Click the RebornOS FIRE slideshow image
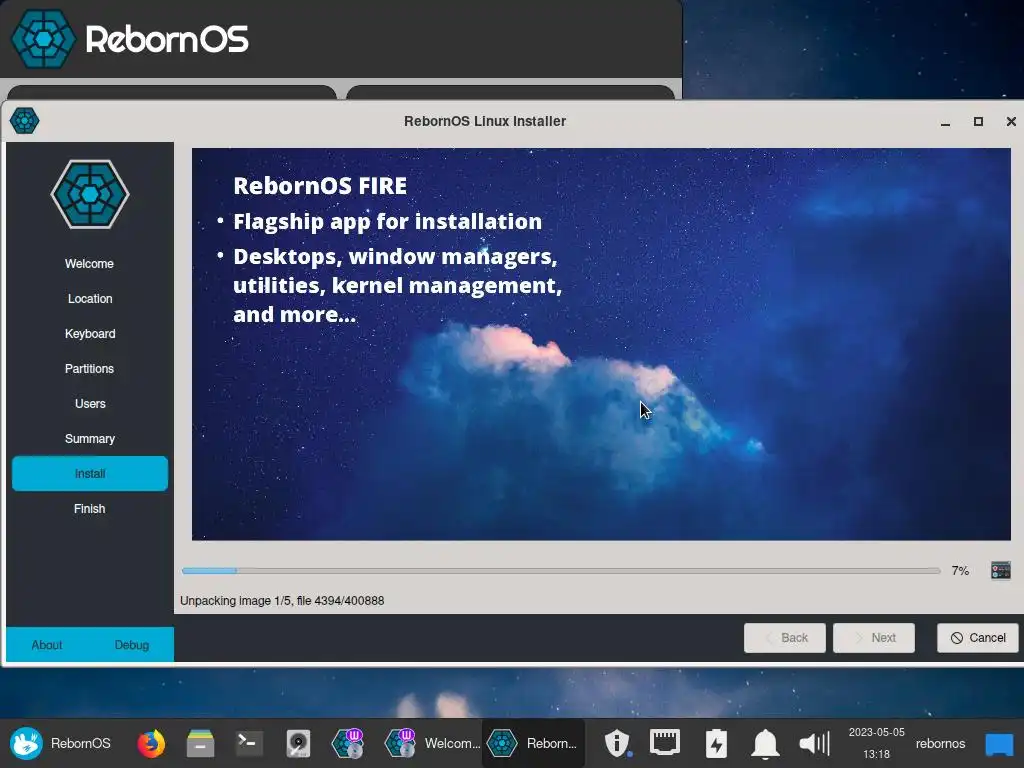1024x768 pixels. tap(601, 344)
